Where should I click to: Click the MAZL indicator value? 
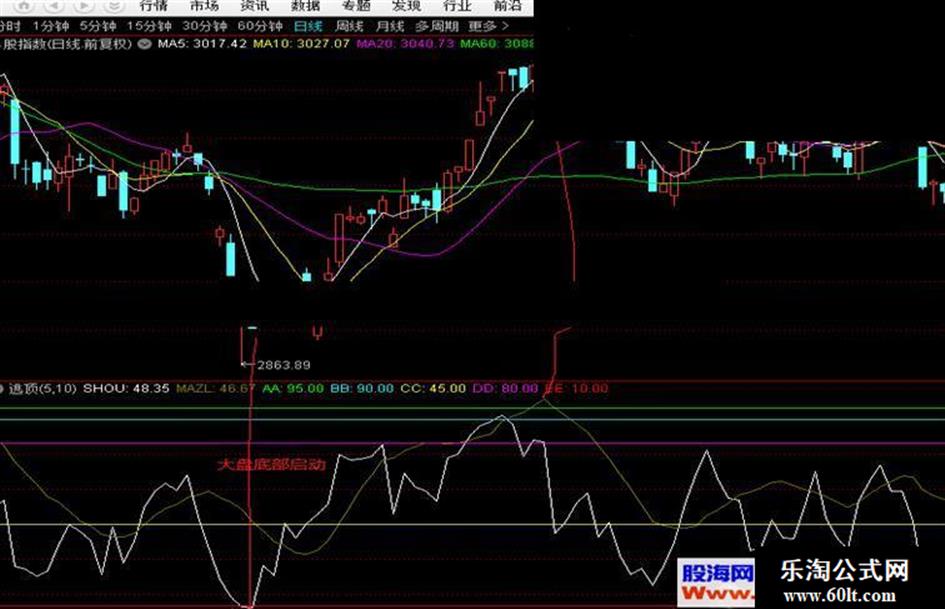pyautogui.click(x=216, y=388)
